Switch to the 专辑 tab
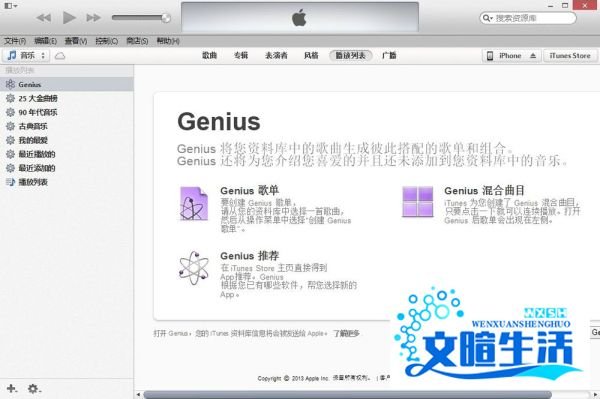This screenshot has height=399, width=600. point(241,55)
